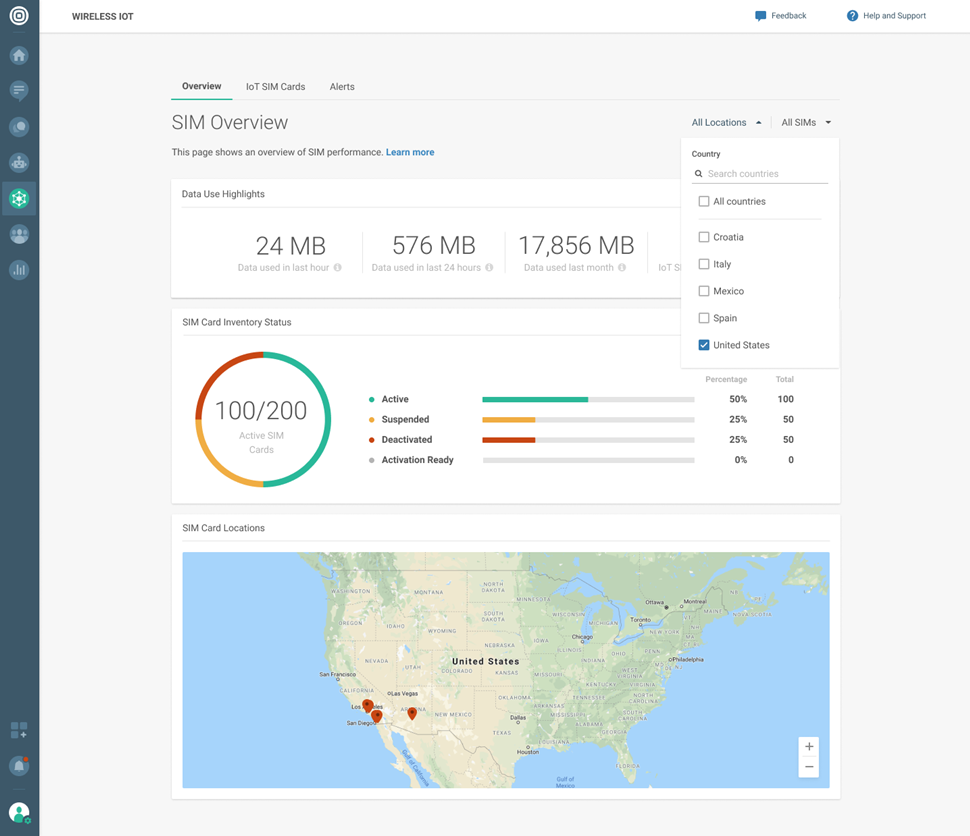The image size is (970, 836).
Task: Enable the All countries checkbox
Action: pos(704,201)
